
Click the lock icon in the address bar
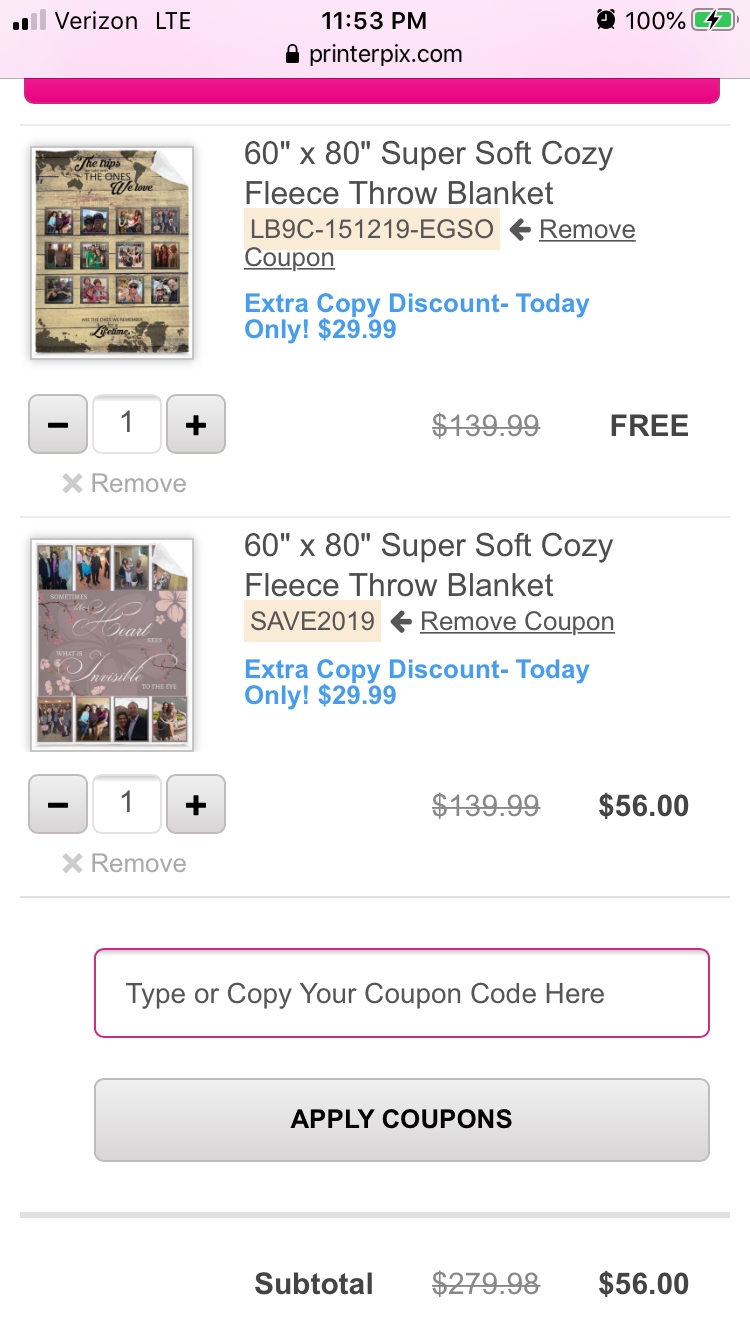290,55
